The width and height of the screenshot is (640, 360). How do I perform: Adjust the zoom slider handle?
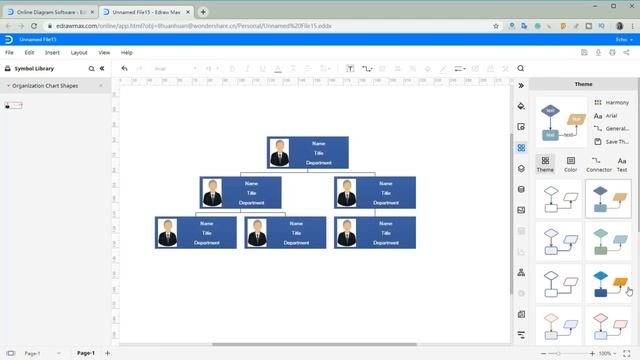pos(558,353)
